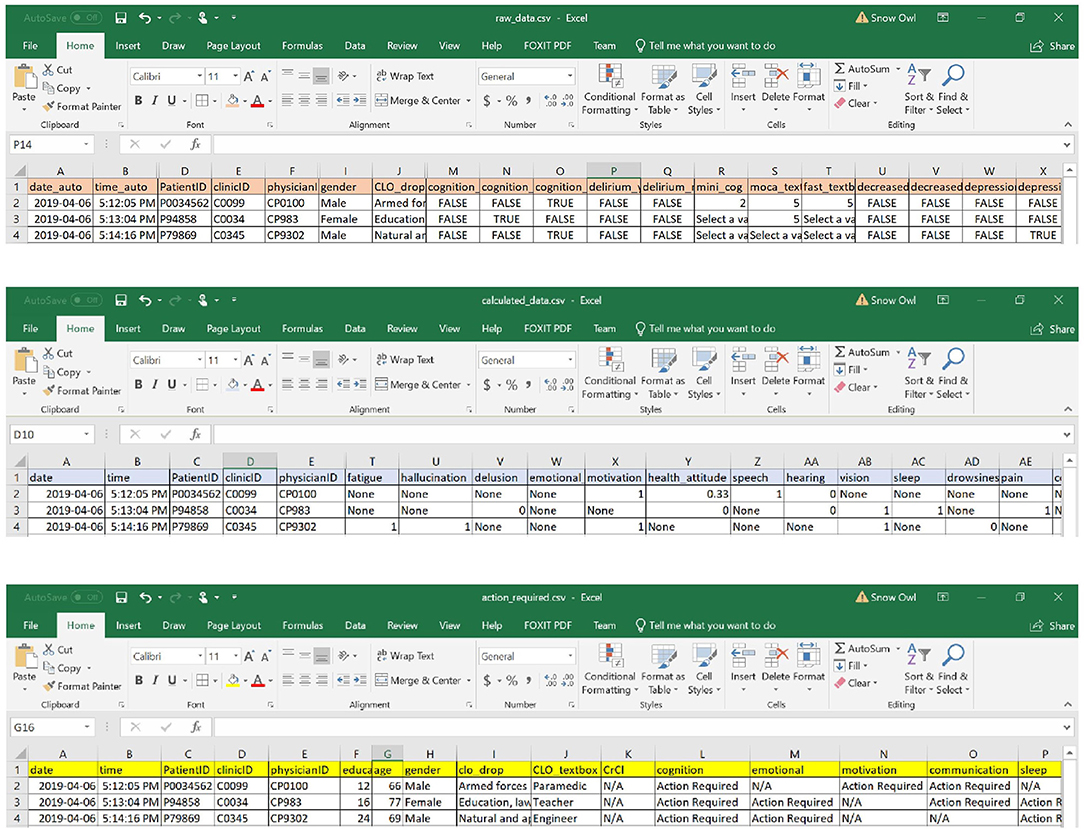The image size is (1084, 829).
Task: Click Merge & Center in raw_data.csv ribbon
Action: (423, 101)
